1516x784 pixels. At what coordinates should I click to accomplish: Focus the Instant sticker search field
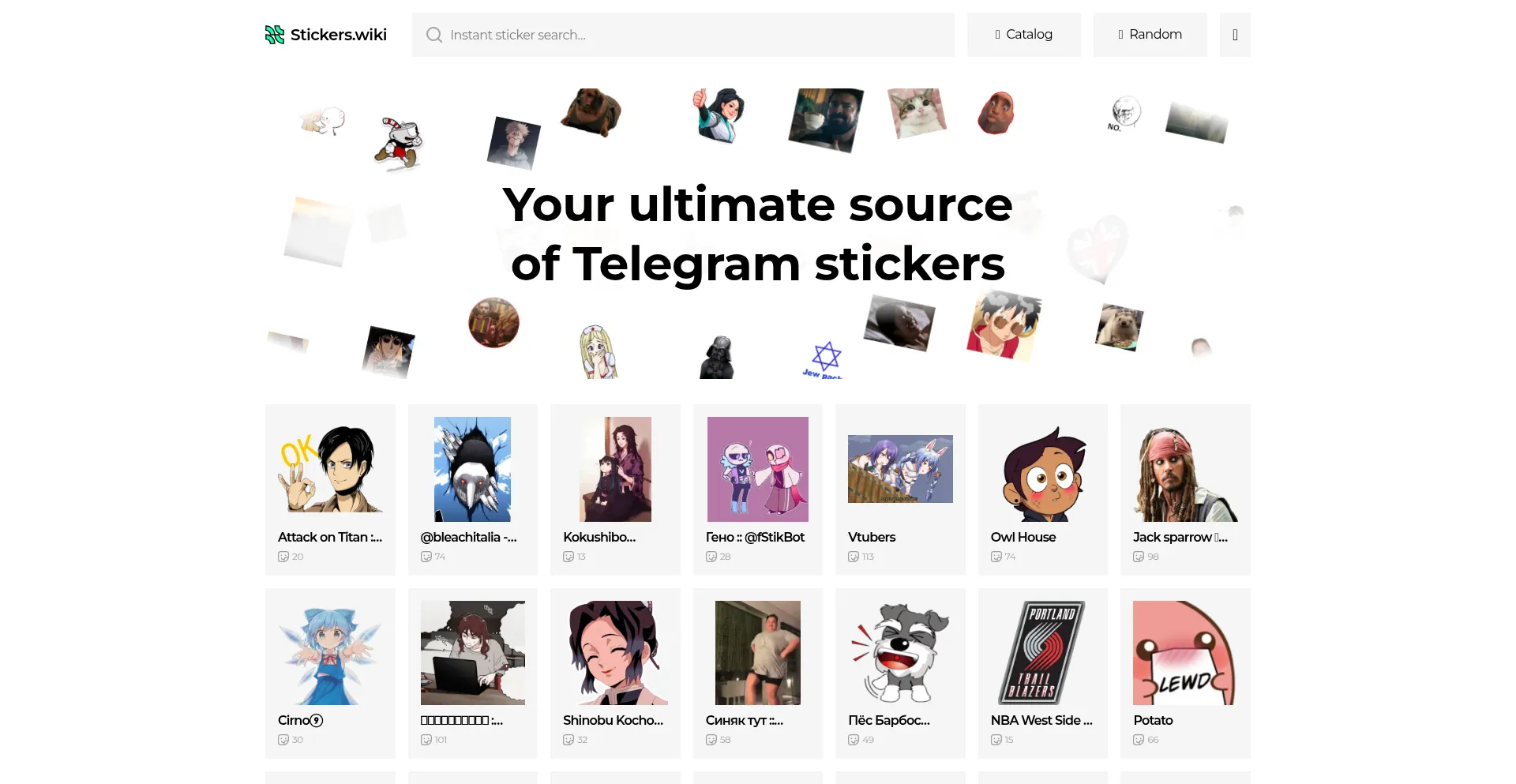coord(683,35)
